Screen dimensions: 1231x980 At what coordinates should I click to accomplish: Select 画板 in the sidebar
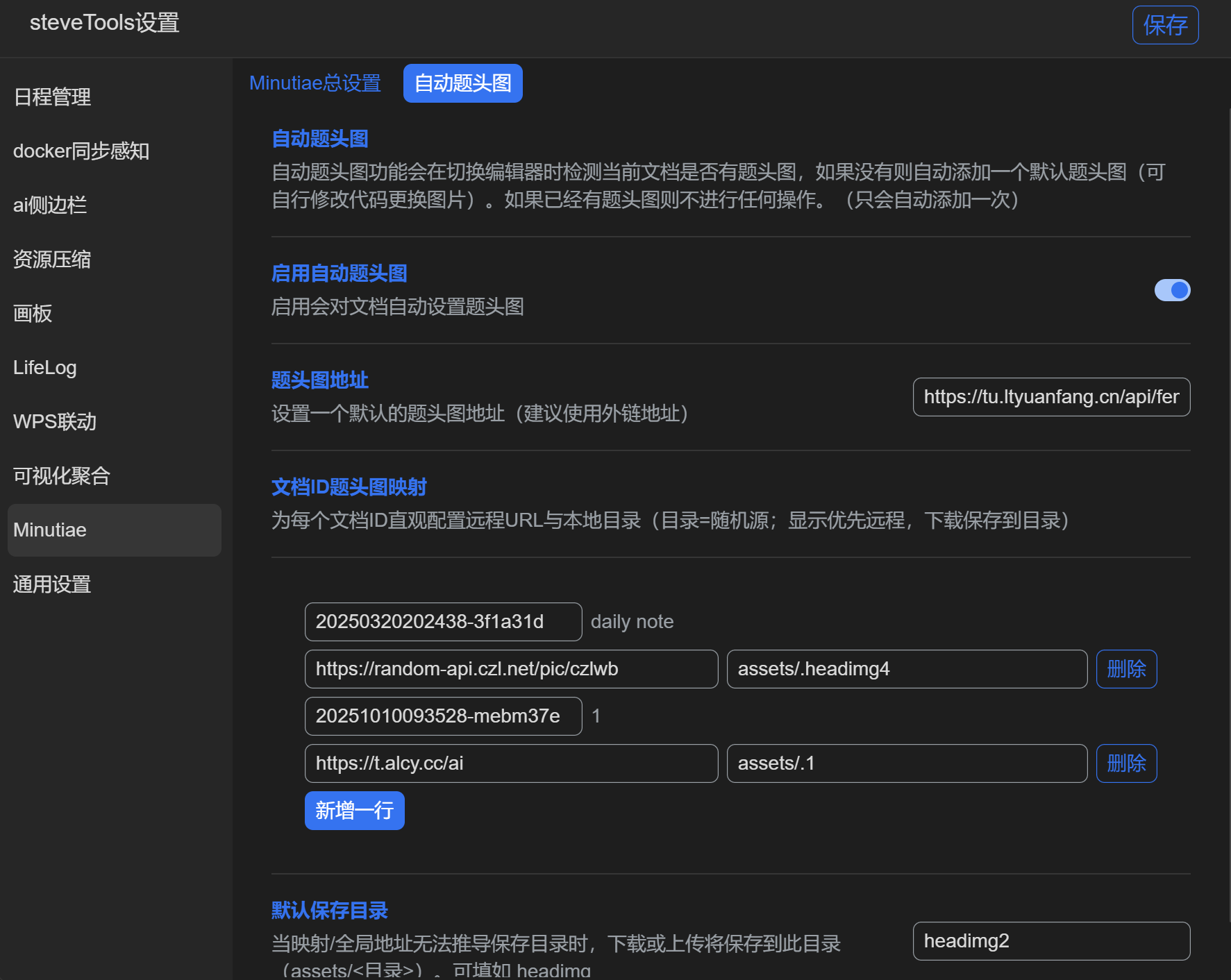33,314
